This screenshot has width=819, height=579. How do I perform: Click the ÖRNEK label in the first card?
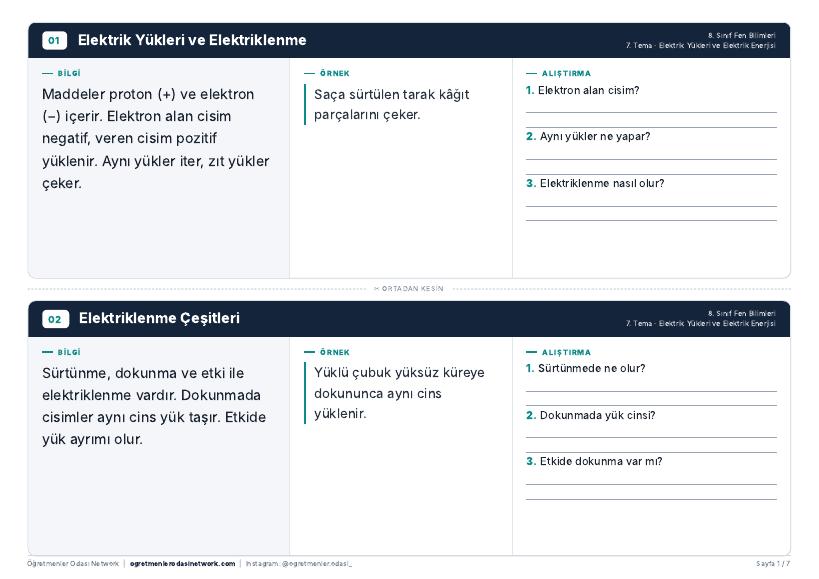(x=335, y=74)
